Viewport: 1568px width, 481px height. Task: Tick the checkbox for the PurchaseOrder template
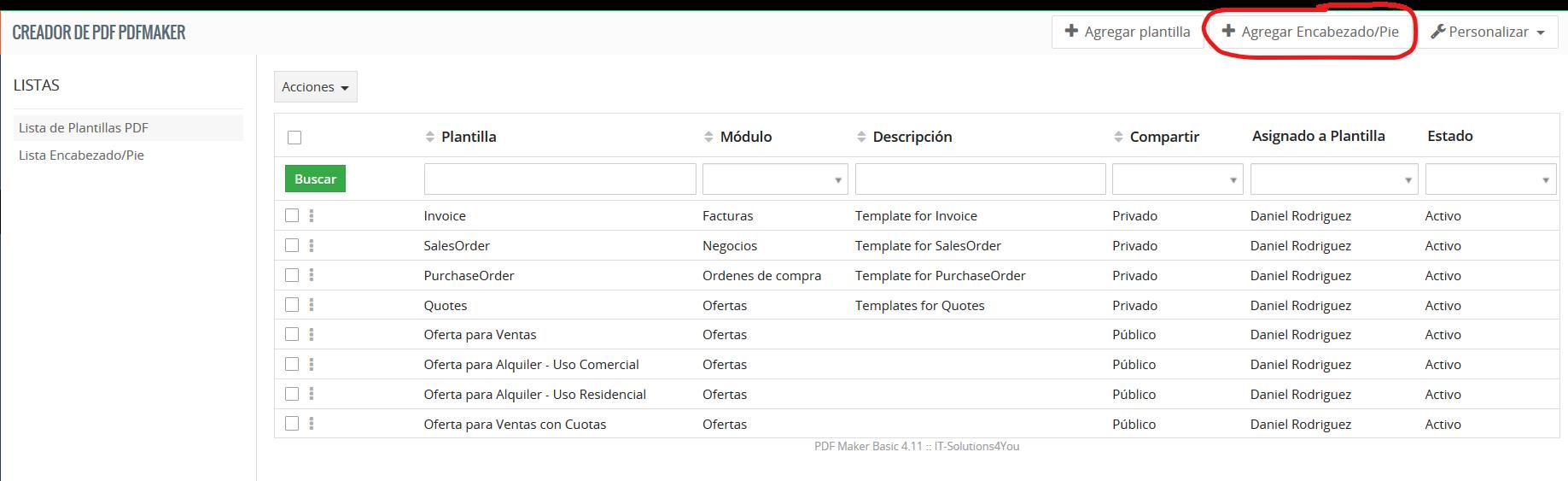(292, 275)
